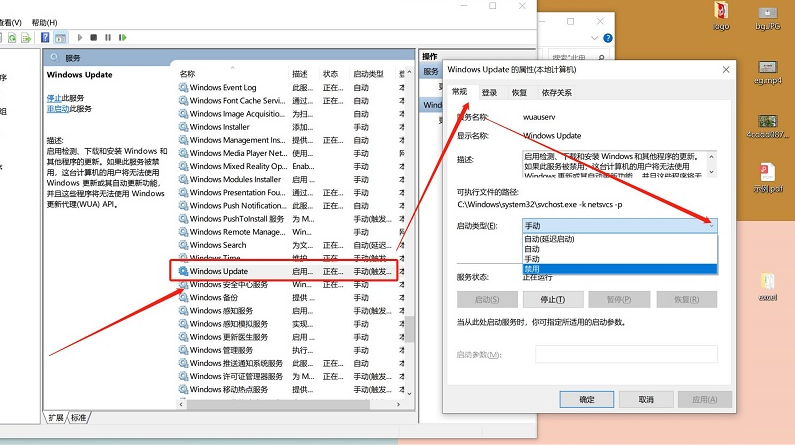This screenshot has height=445, width=795.
Task: Select the Windows Update service gear icon
Action: click(183, 271)
